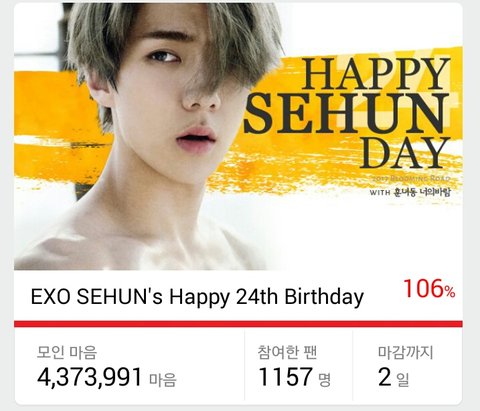The height and width of the screenshot is (411, 480).
Task: Click the red funding progress bar
Action: click(238, 324)
